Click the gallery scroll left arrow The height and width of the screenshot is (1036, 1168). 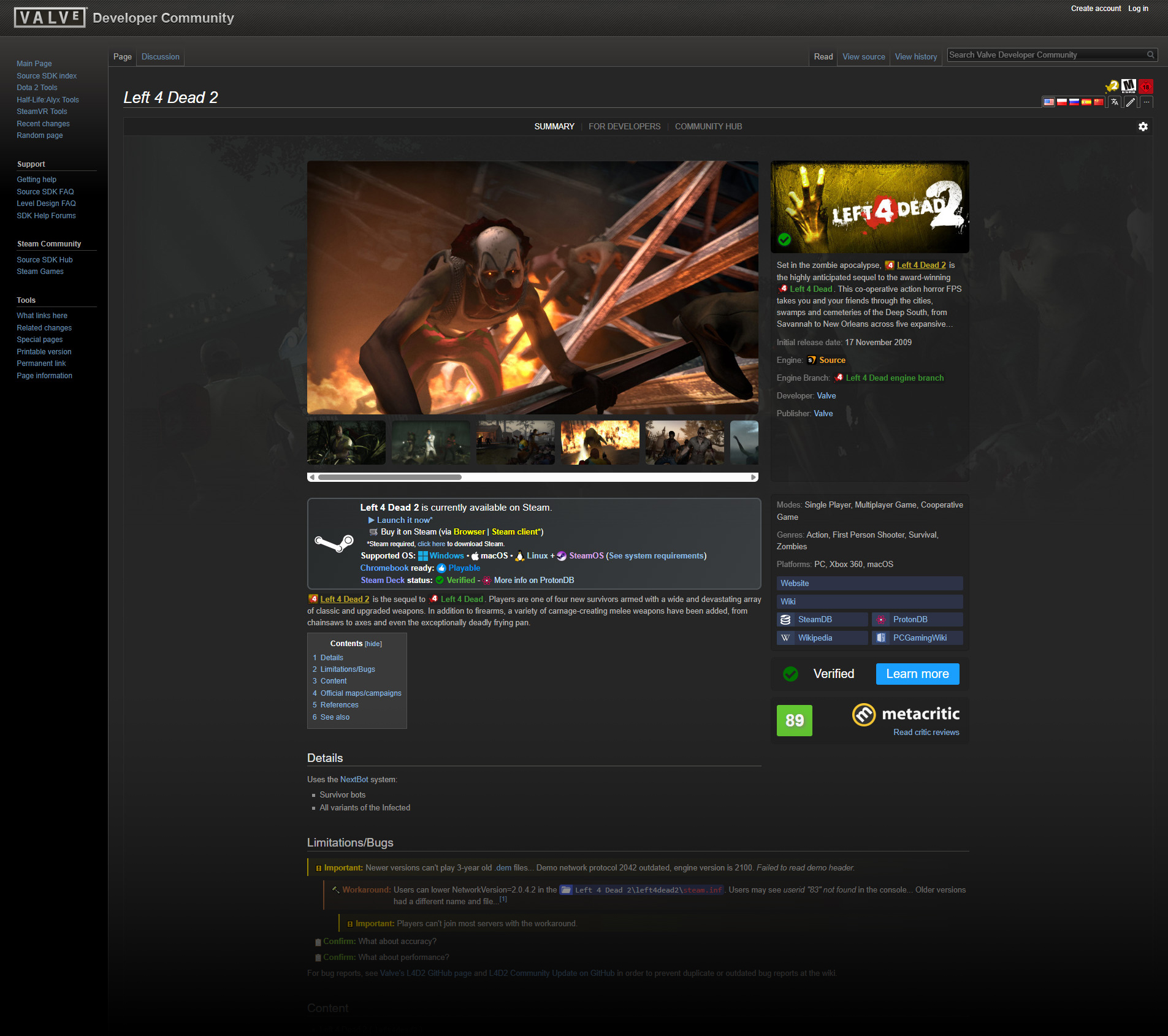click(x=312, y=477)
